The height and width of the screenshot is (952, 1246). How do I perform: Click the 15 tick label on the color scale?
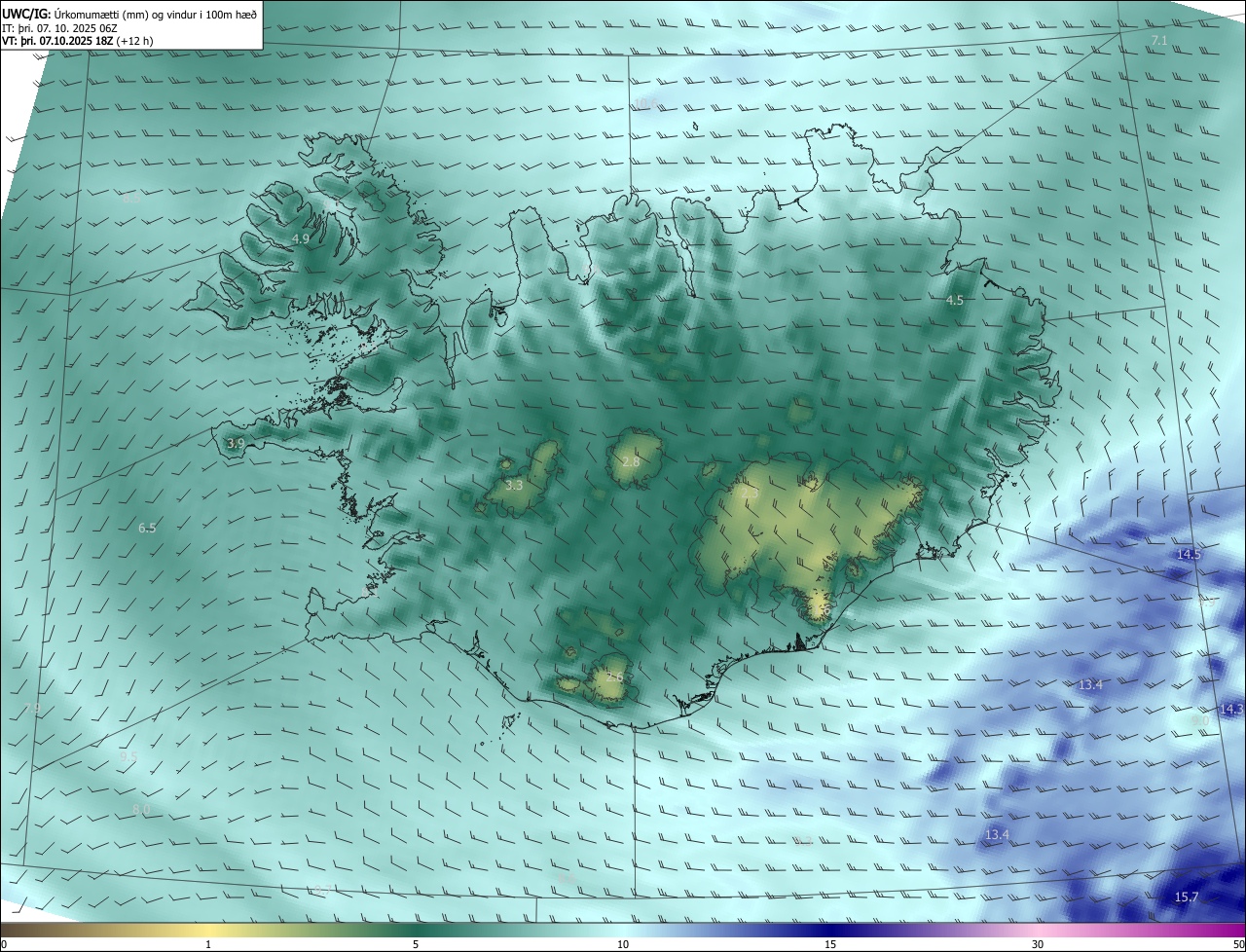click(x=830, y=944)
